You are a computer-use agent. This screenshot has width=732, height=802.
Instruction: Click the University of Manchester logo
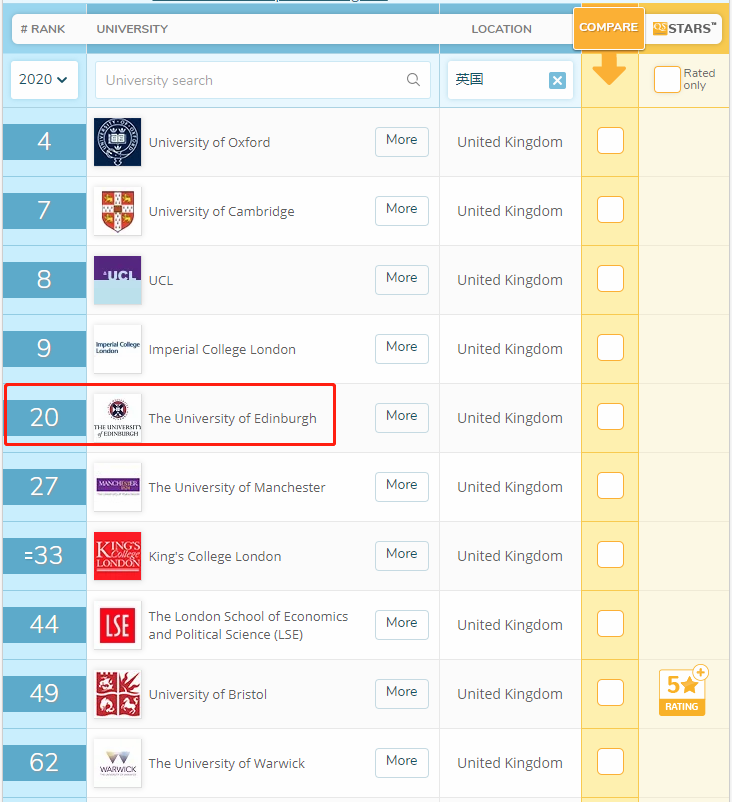point(118,487)
